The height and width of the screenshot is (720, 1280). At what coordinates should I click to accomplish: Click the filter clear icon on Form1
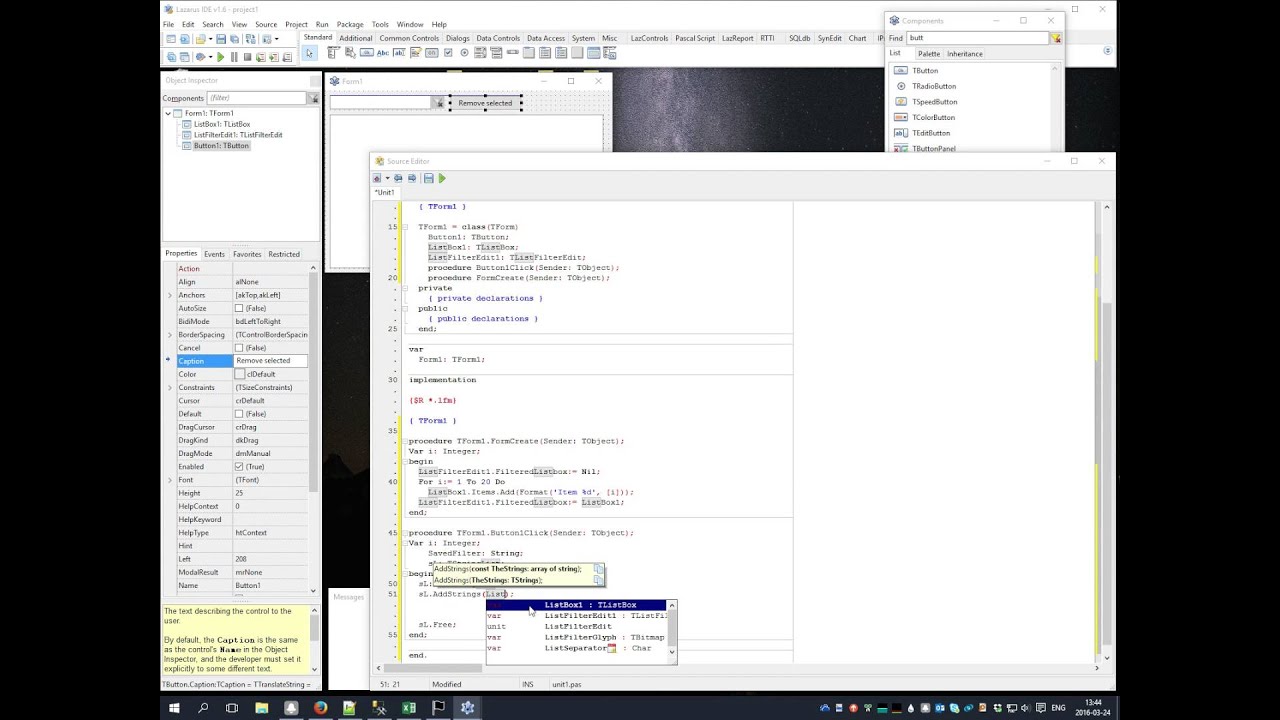coord(438,102)
